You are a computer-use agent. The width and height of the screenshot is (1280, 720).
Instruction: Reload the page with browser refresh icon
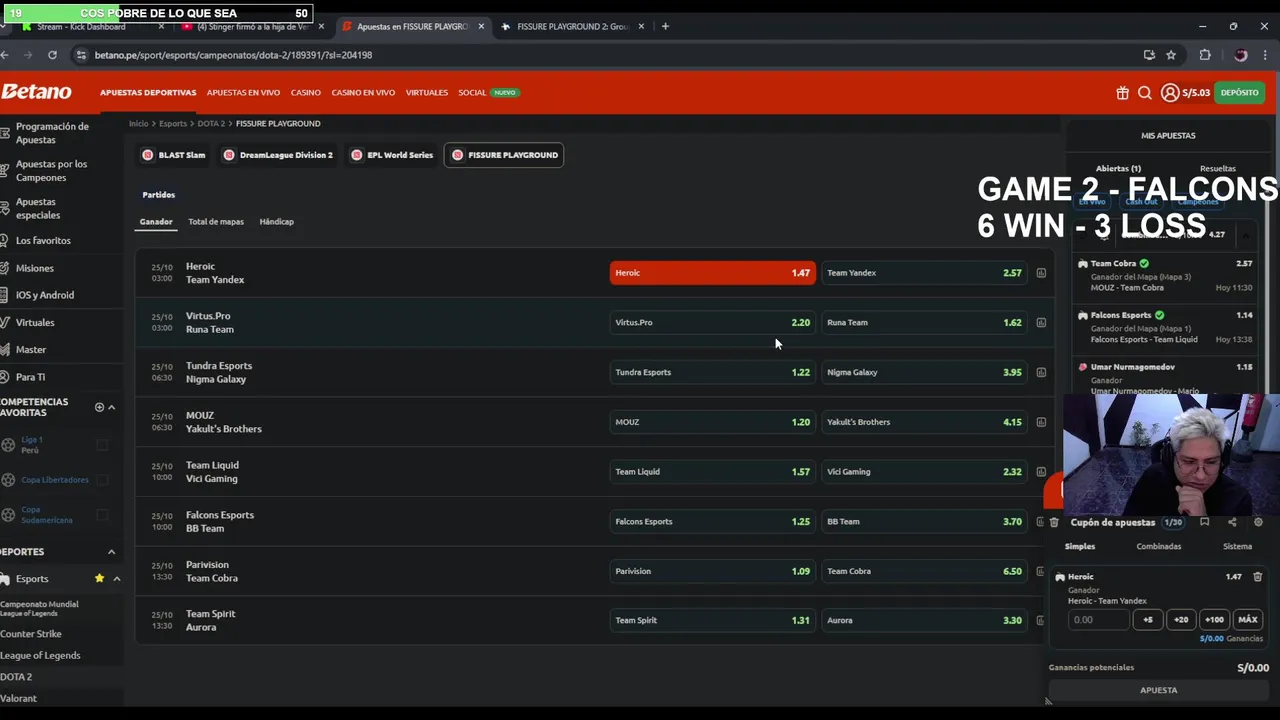pyautogui.click(x=52, y=55)
